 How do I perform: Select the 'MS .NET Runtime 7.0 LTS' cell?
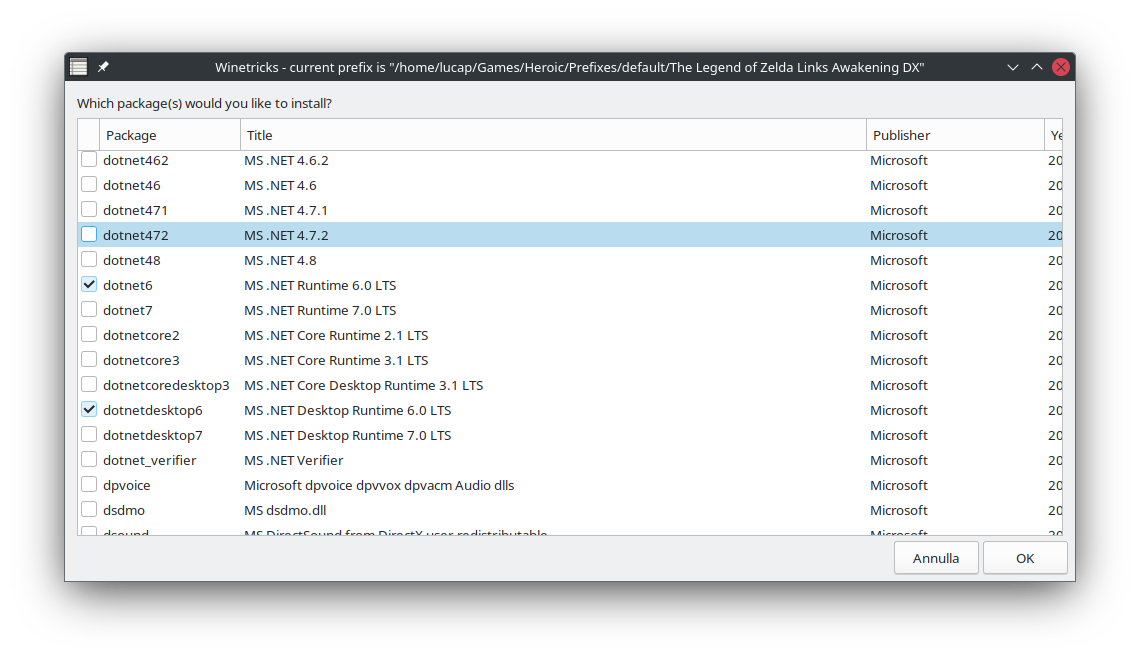click(x=320, y=310)
